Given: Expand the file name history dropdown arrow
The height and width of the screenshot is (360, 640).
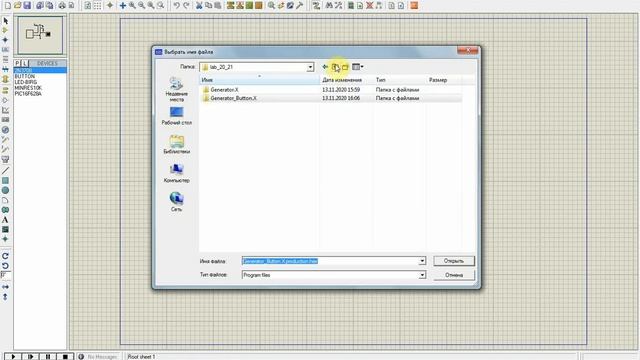Looking at the screenshot, I should pos(422,261).
